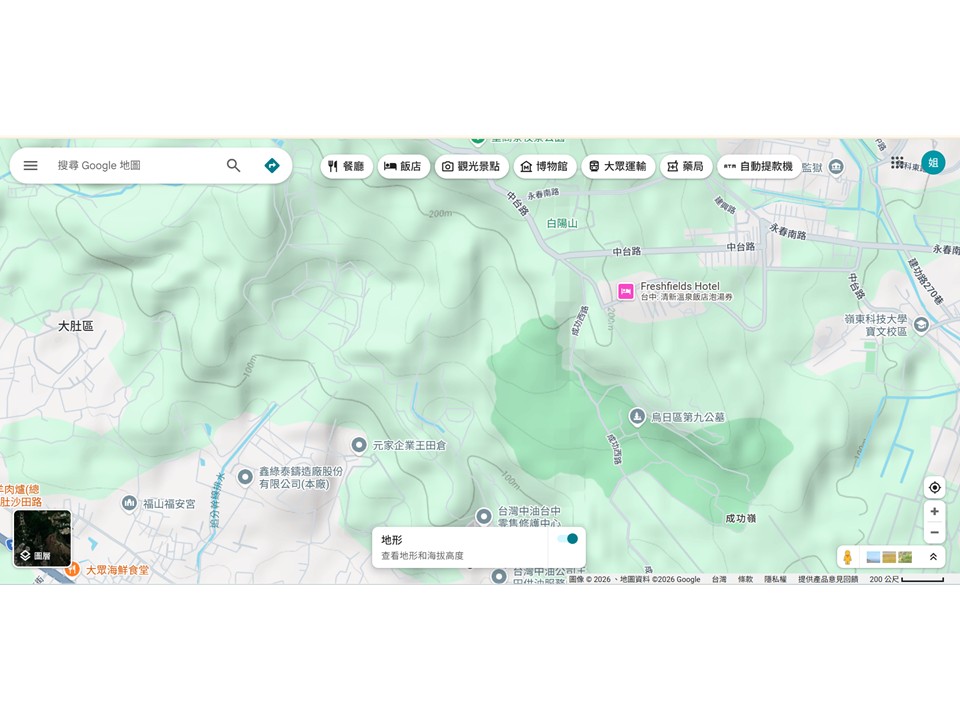Open the 隱私權 privacy link
960x720 pixels.
[x=775, y=579]
